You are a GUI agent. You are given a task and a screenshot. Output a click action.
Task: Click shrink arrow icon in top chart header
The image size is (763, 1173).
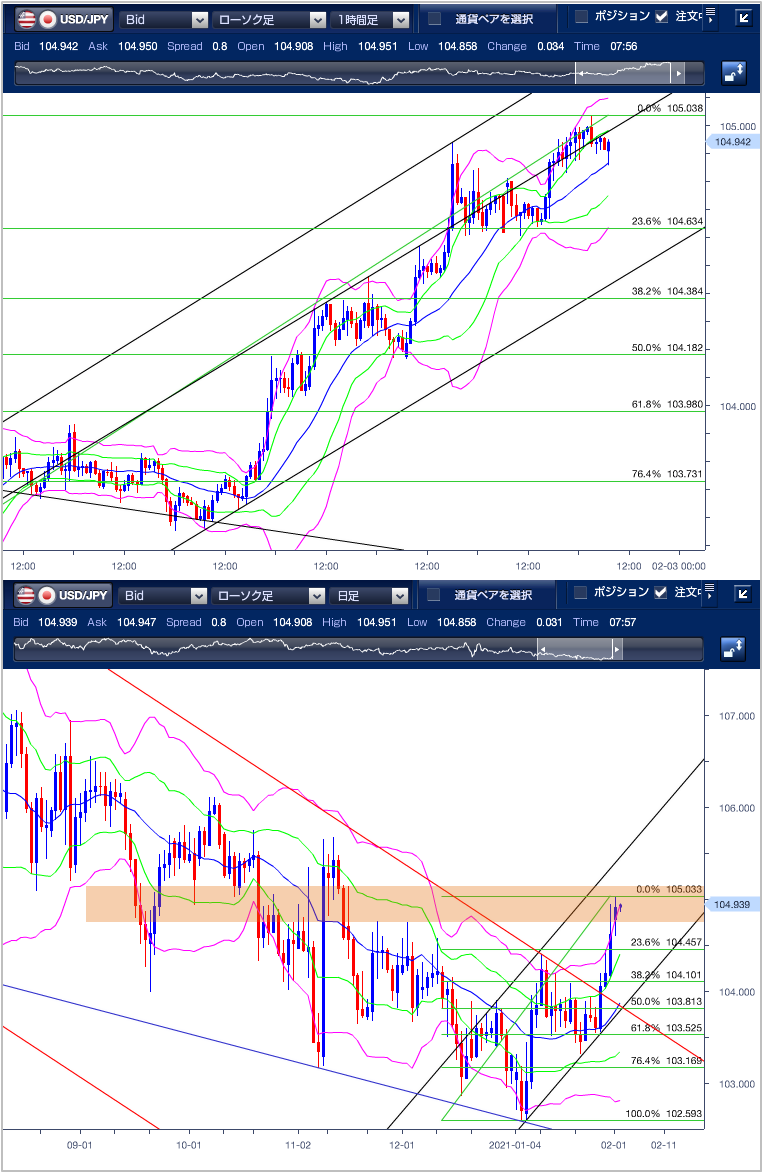[743, 18]
